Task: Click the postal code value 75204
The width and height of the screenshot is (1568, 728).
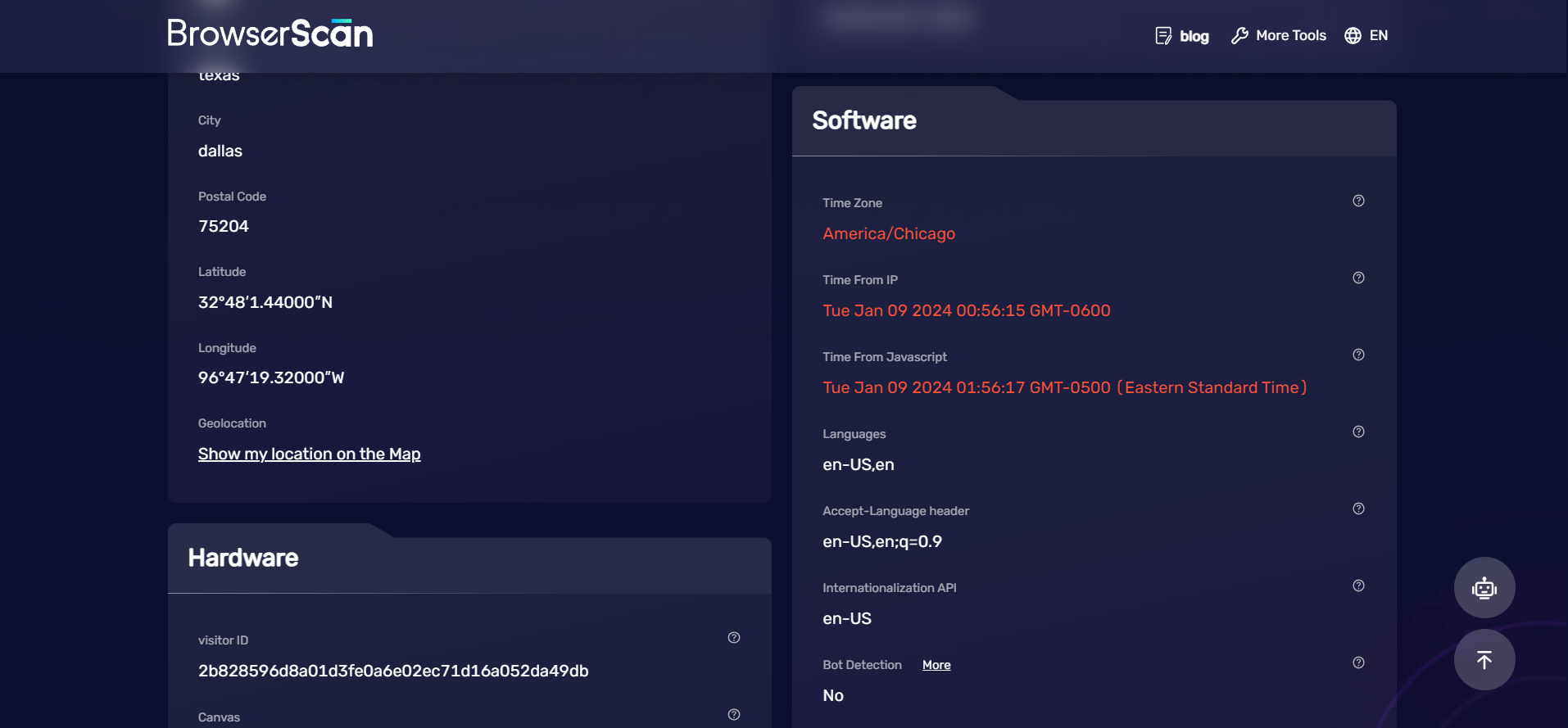Action: pyautogui.click(x=223, y=226)
